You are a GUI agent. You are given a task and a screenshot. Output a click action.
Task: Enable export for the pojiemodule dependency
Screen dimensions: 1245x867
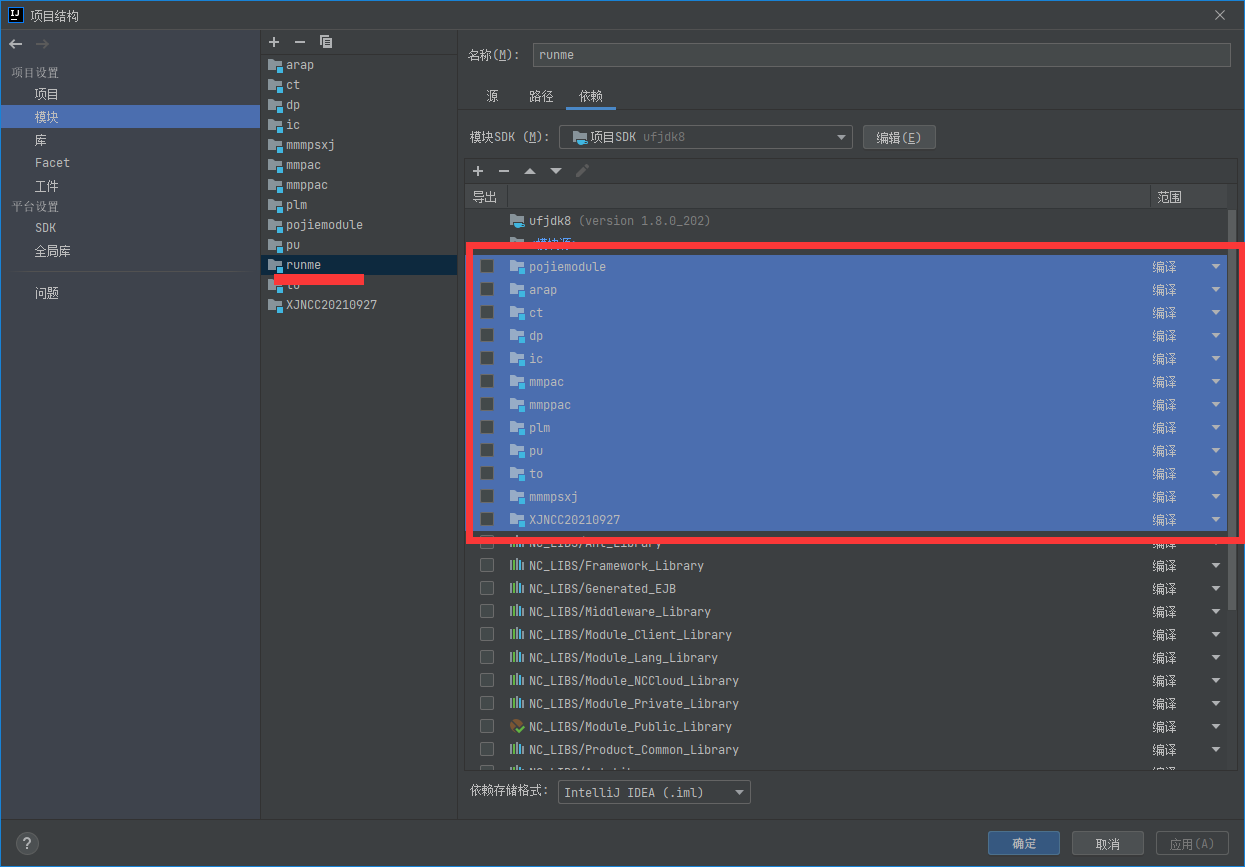point(487,266)
